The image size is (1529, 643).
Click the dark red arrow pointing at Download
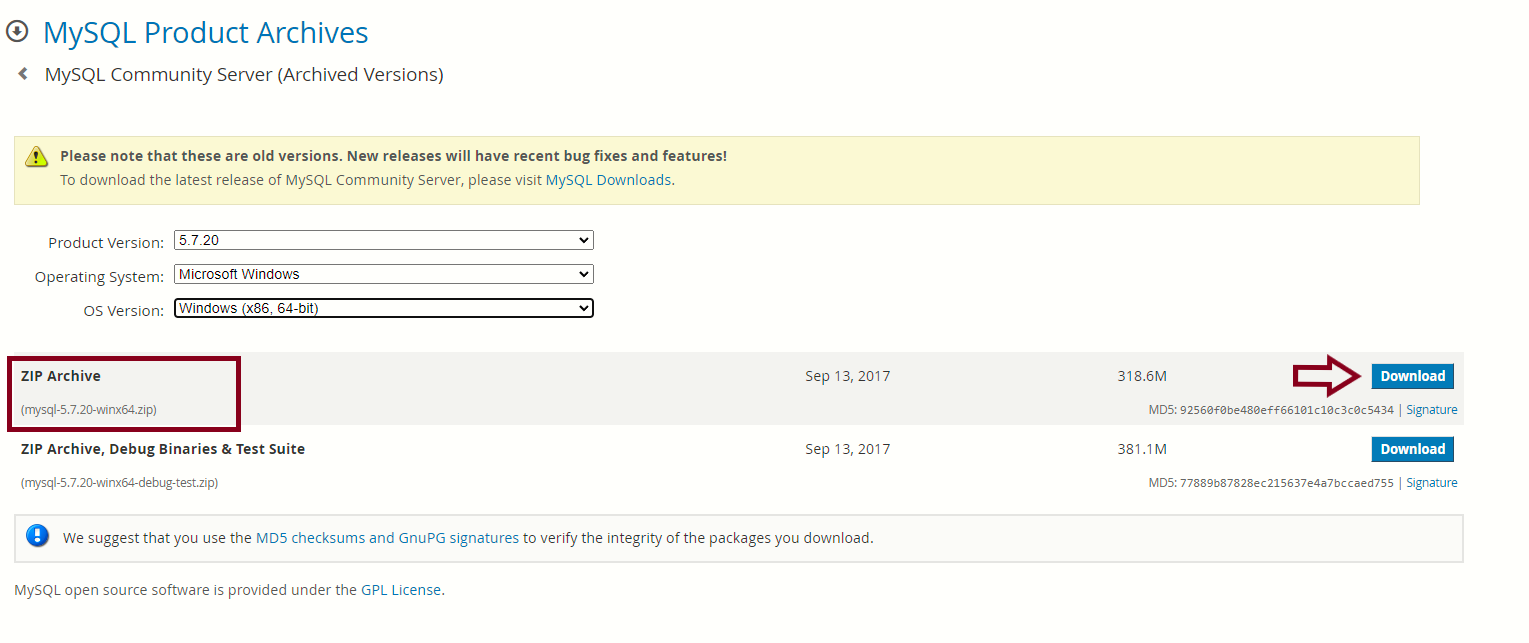[1327, 376]
